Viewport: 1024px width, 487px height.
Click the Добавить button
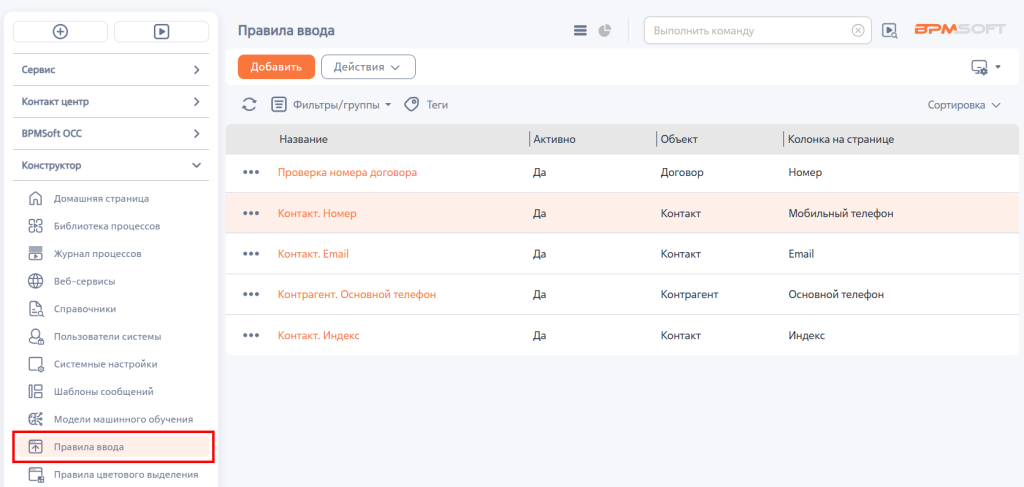(276, 67)
